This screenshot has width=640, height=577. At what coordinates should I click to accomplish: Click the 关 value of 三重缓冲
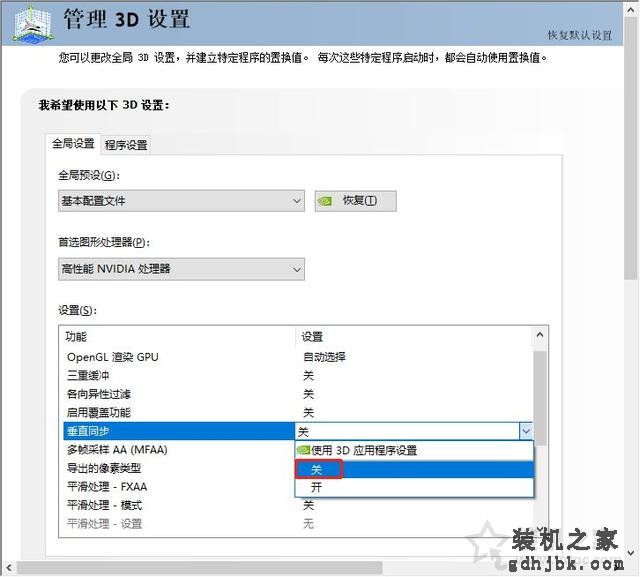point(309,375)
